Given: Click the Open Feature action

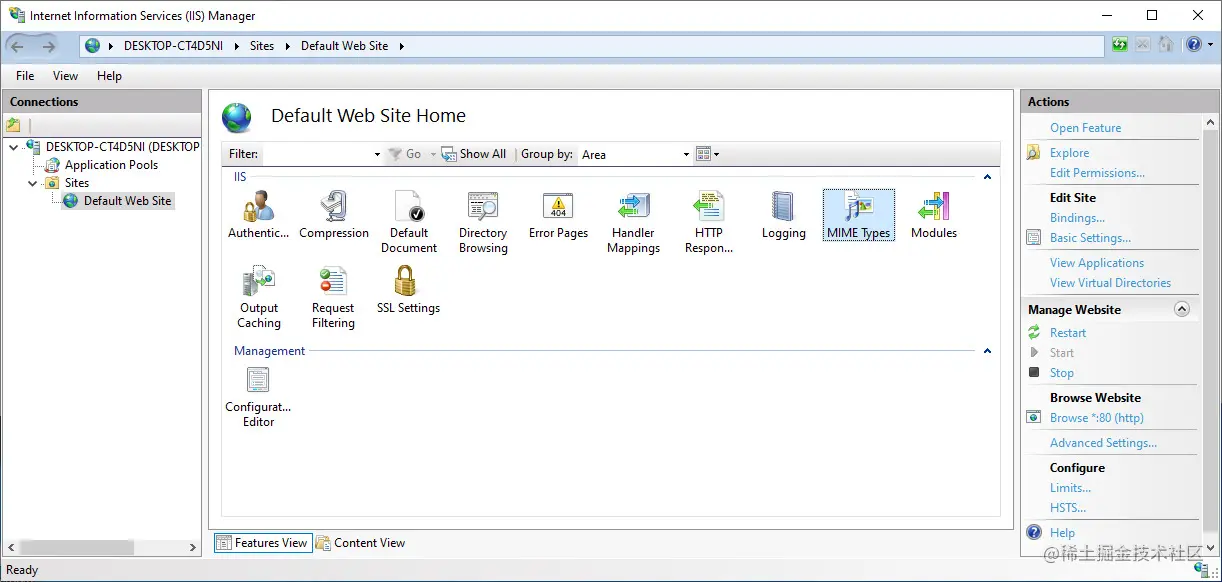Looking at the screenshot, I should 1085,128.
